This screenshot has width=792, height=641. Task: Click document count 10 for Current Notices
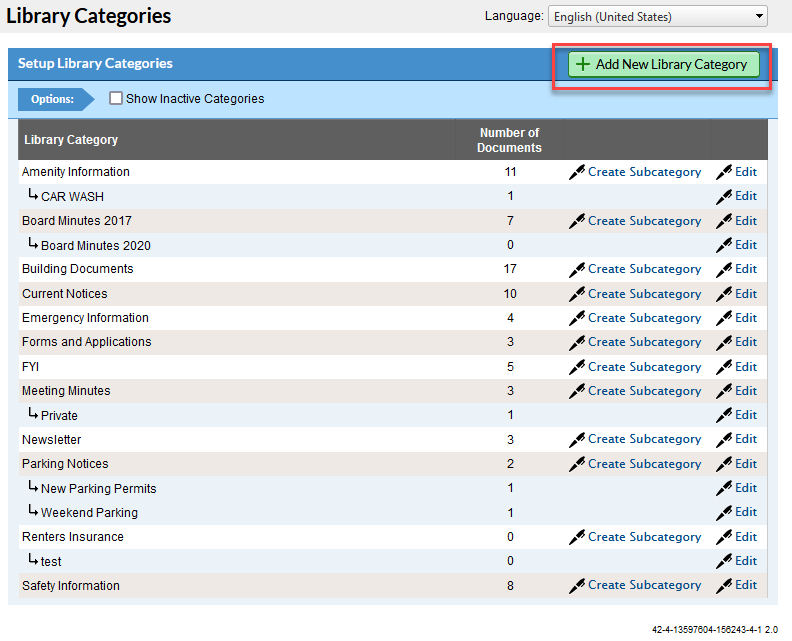click(510, 294)
